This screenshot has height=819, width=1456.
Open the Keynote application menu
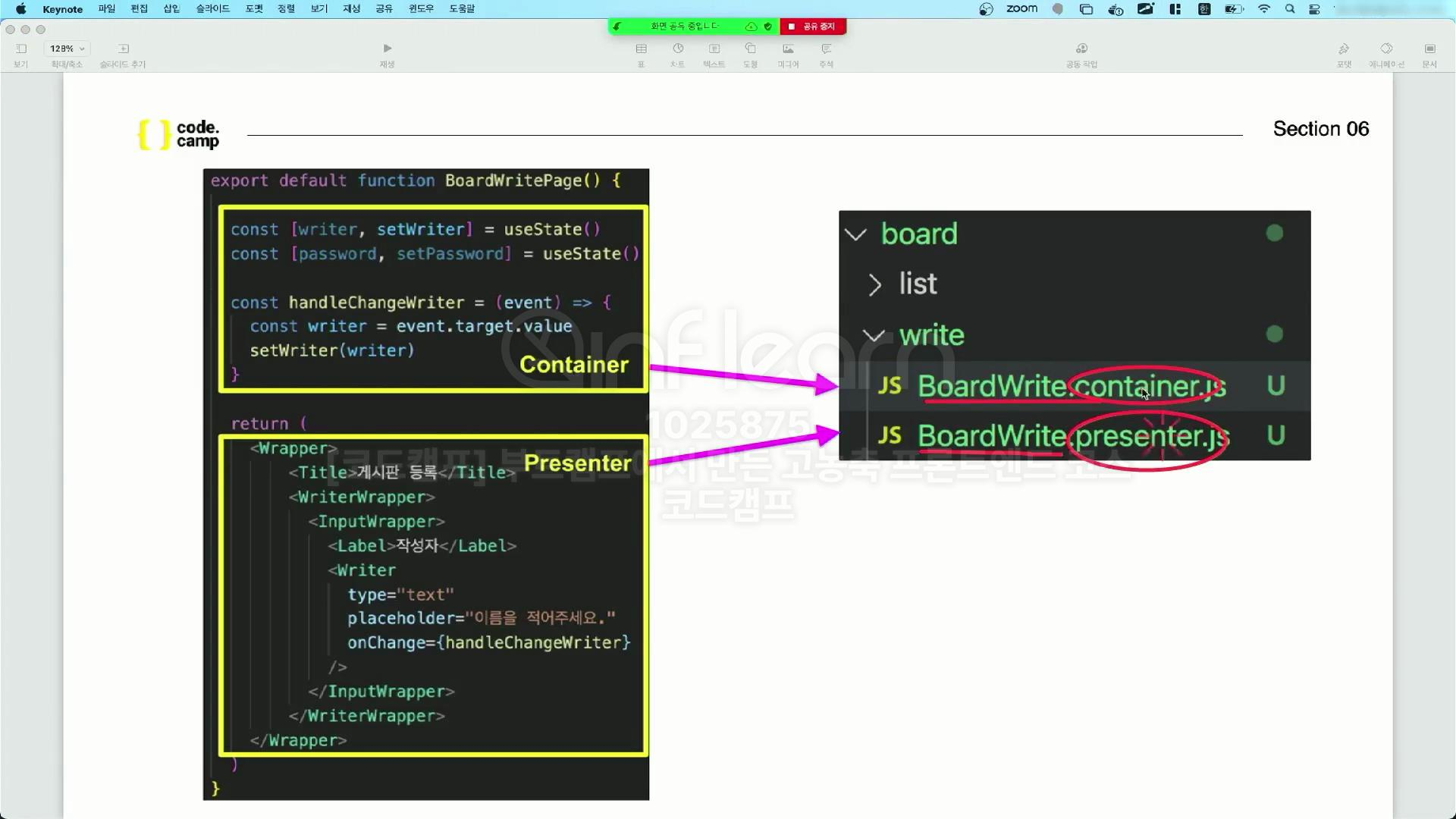point(62,9)
